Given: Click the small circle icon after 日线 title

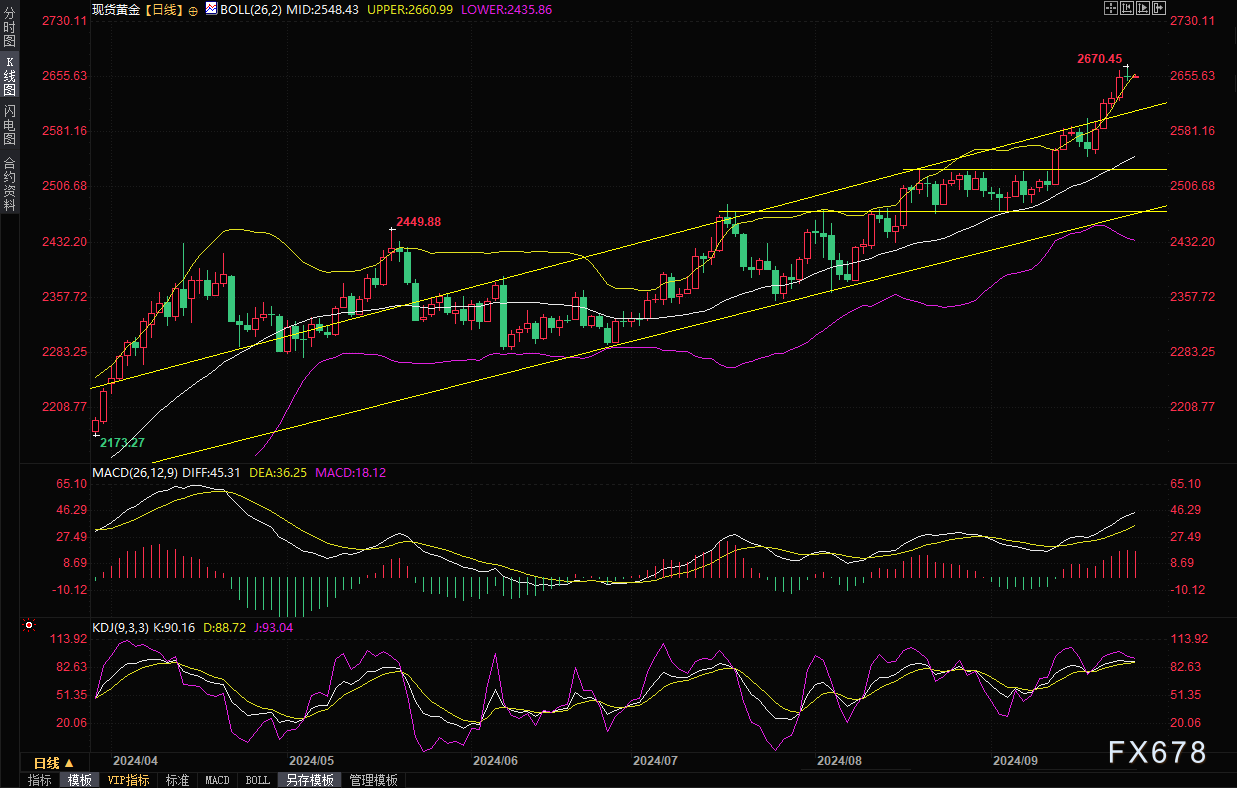Looking at the screenshot, I should [193, 9].
